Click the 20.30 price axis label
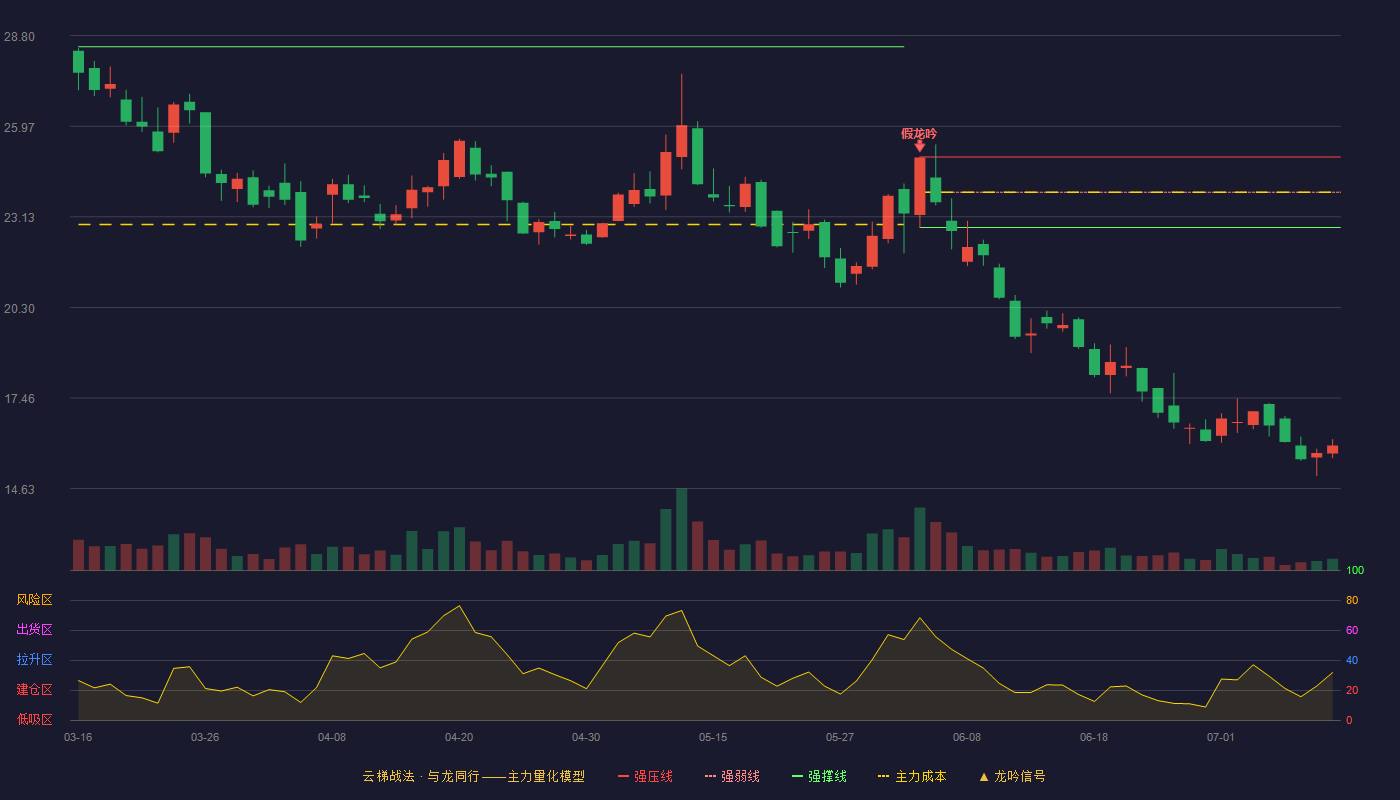The height and width of the screenshot is (800, 1400). pos(19,309)
